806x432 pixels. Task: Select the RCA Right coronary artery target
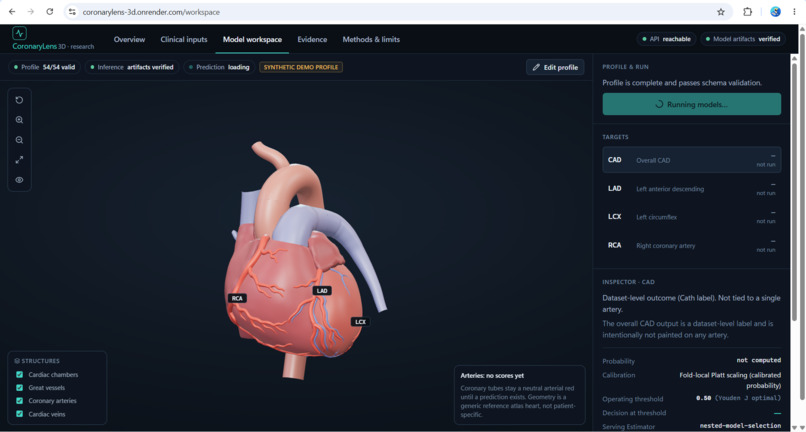pos(691,245)
